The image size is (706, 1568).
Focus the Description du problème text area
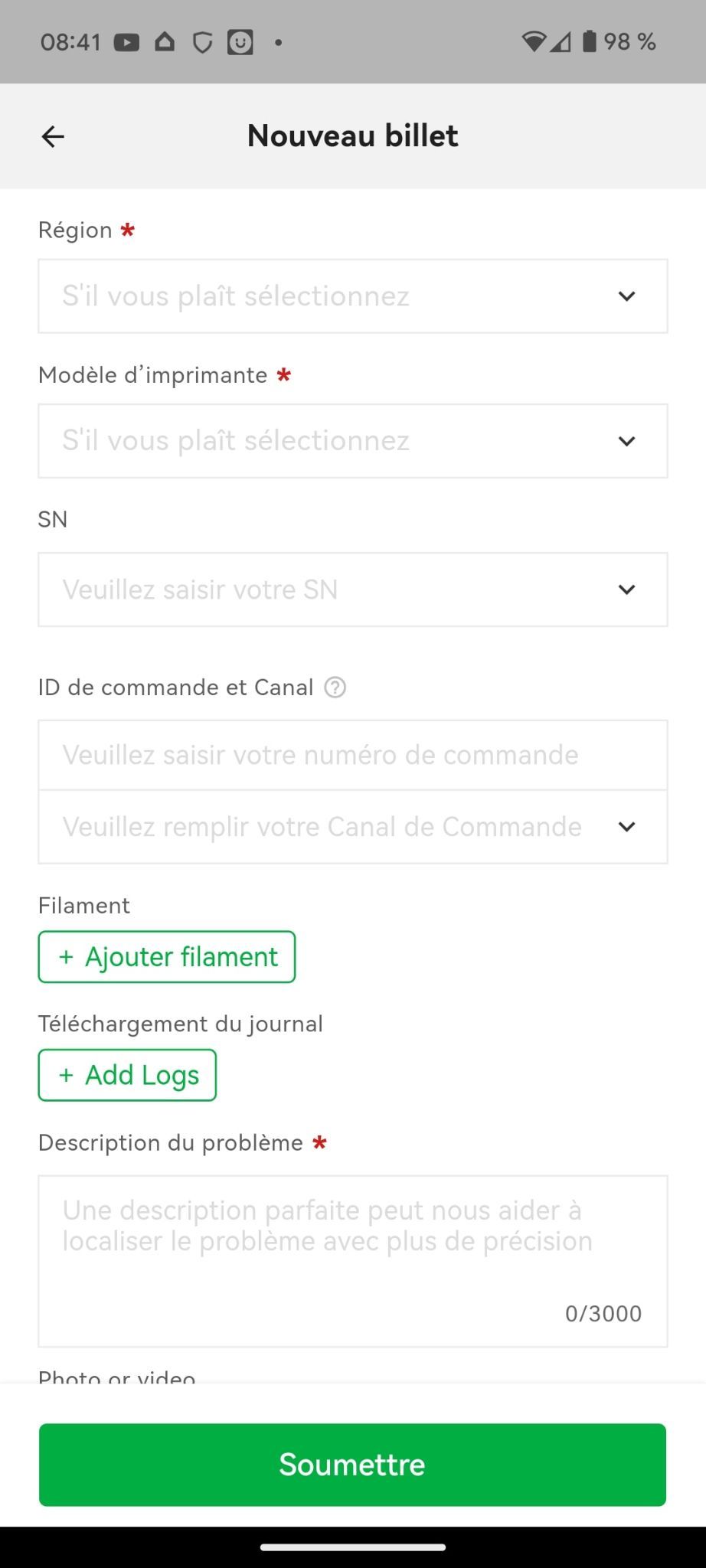(352, 1260)
